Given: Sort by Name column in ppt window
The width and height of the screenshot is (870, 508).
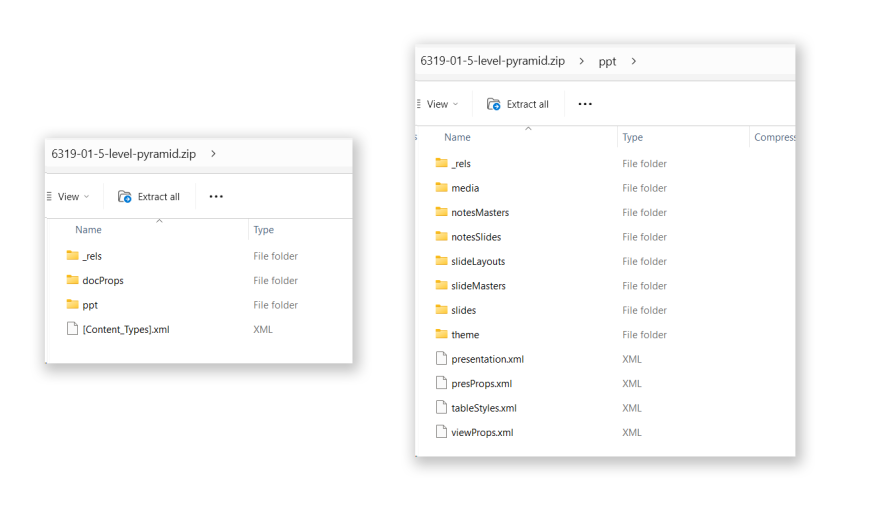Looking at the screenshot, I should point(457,137).
